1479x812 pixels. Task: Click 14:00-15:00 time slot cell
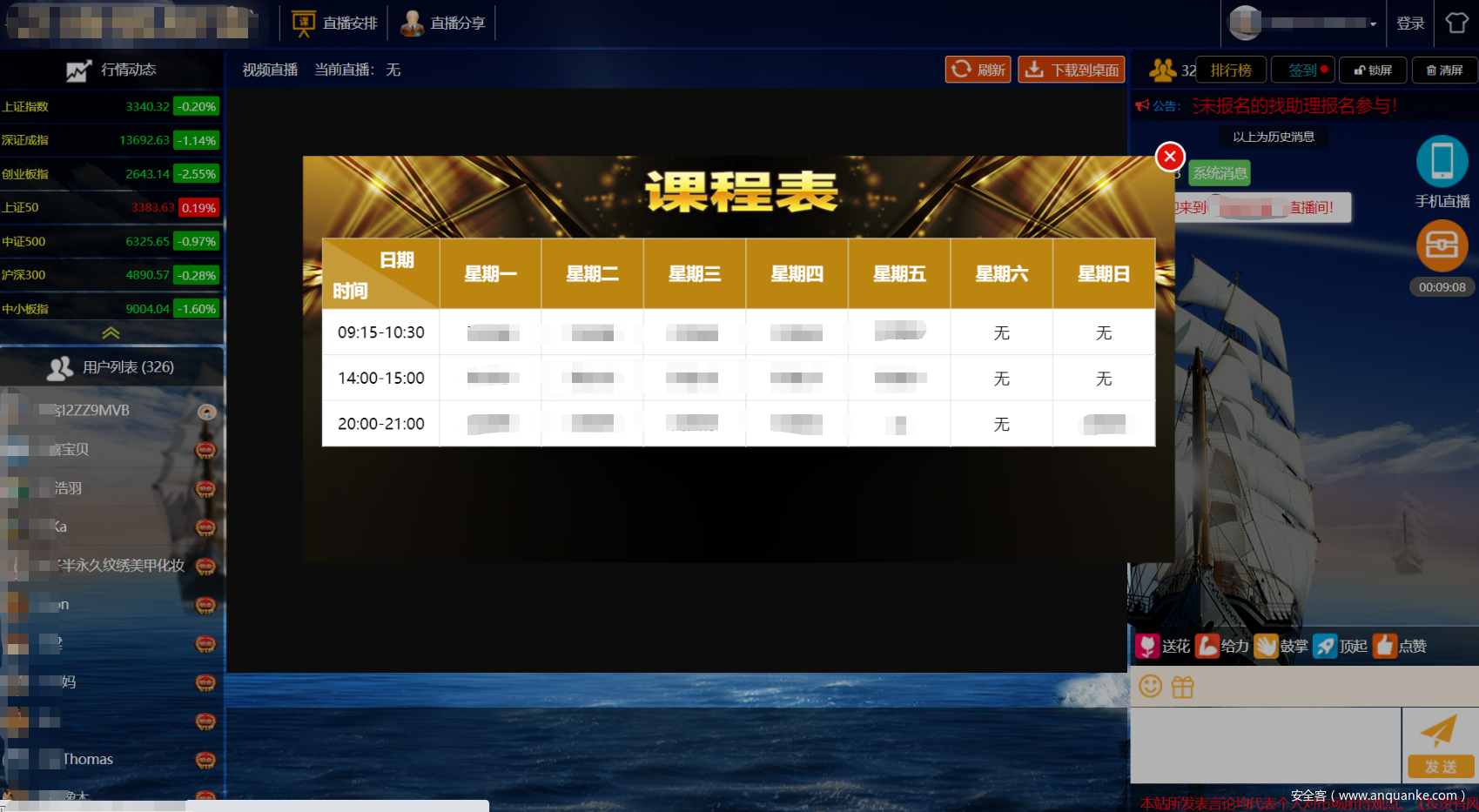[381, 379]
